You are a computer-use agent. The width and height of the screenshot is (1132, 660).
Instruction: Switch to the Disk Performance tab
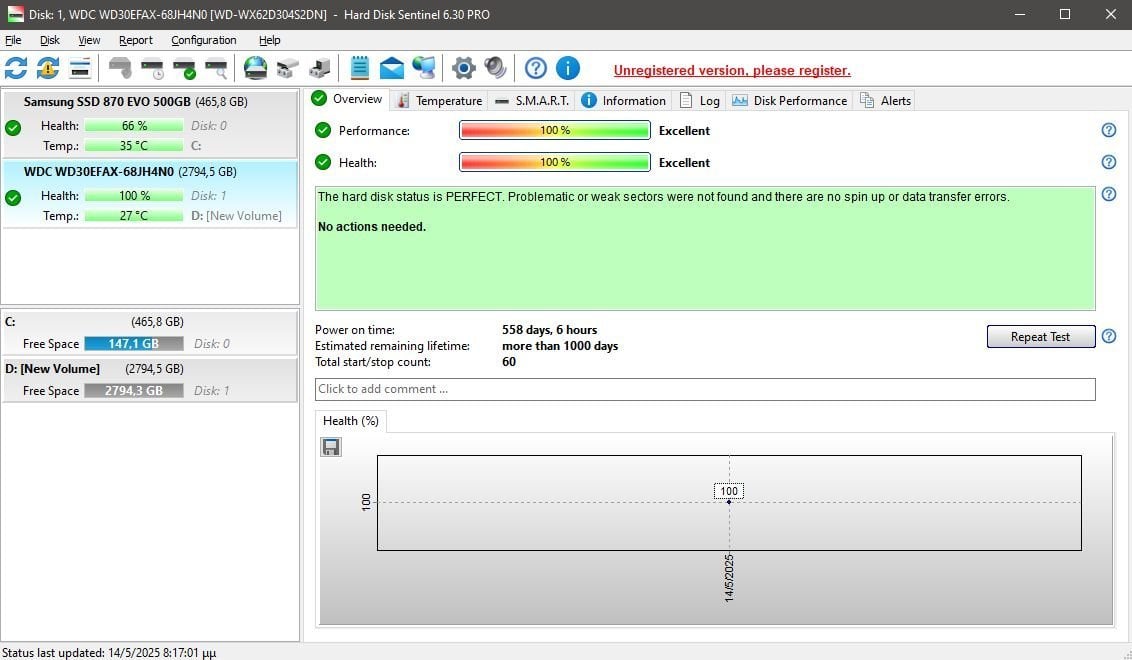pos(789,100)
